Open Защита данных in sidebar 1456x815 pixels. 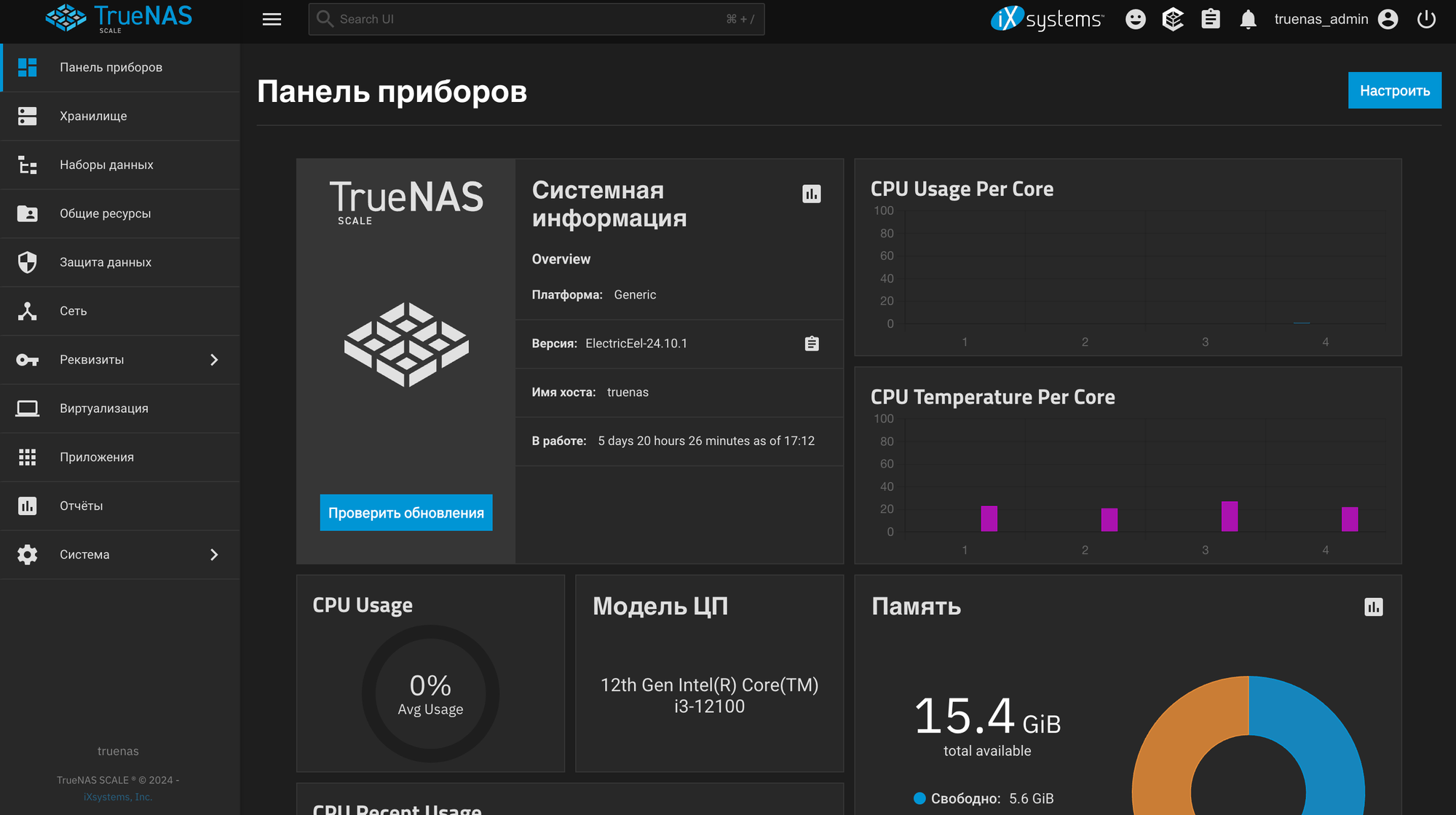click(x=120, y=263)
